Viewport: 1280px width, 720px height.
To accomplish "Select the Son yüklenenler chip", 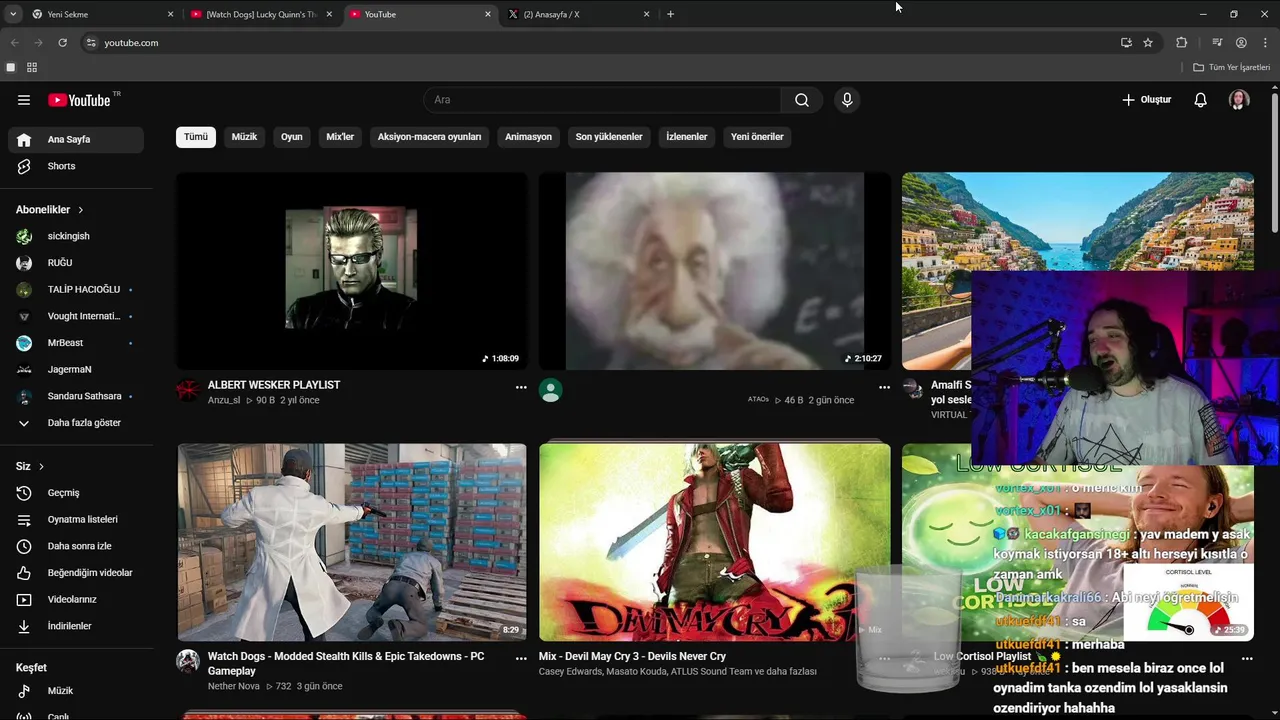I will pos(609,137).
